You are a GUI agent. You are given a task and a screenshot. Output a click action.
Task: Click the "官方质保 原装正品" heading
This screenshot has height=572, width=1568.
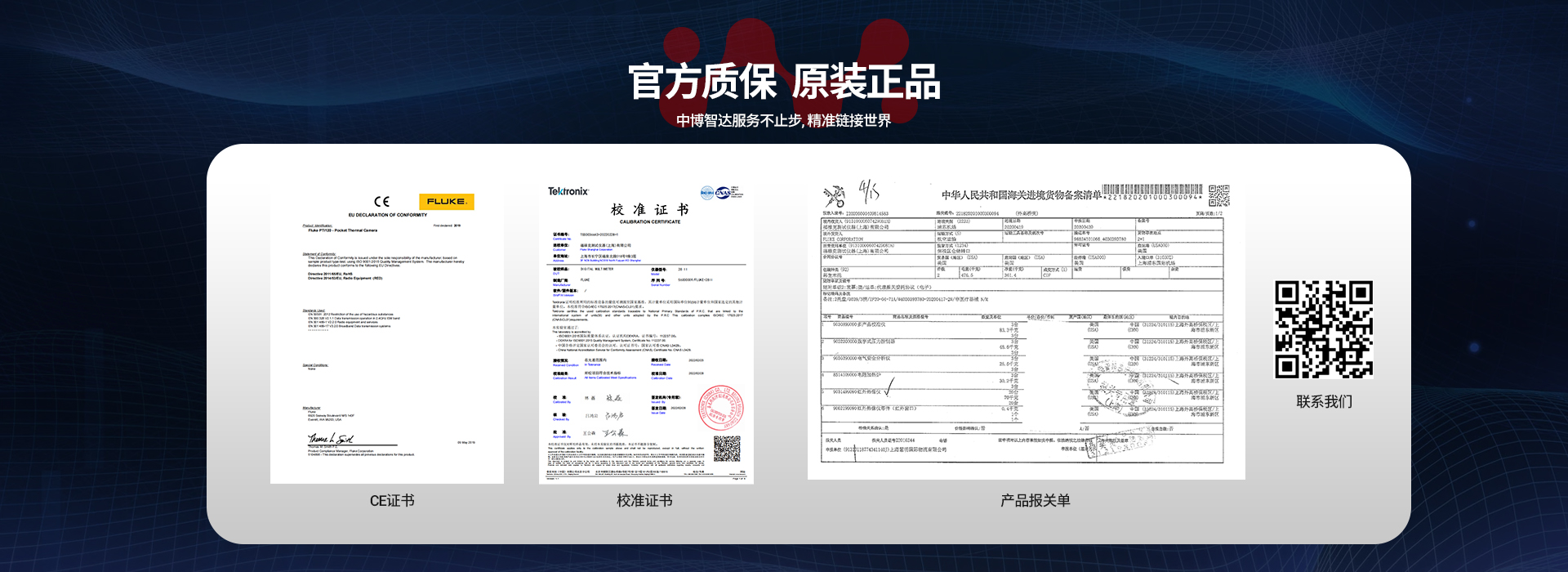784,82
